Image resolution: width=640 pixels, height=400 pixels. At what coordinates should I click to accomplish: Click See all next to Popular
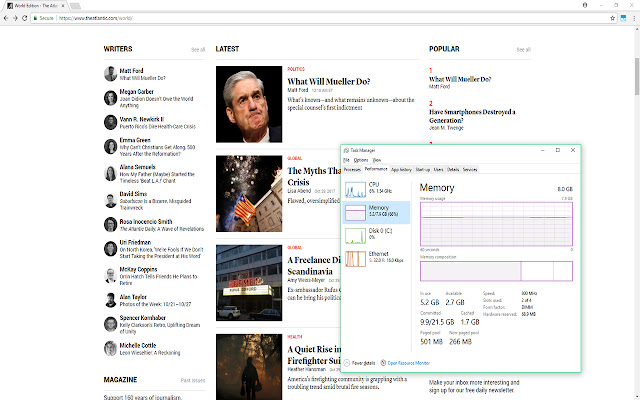524,50
